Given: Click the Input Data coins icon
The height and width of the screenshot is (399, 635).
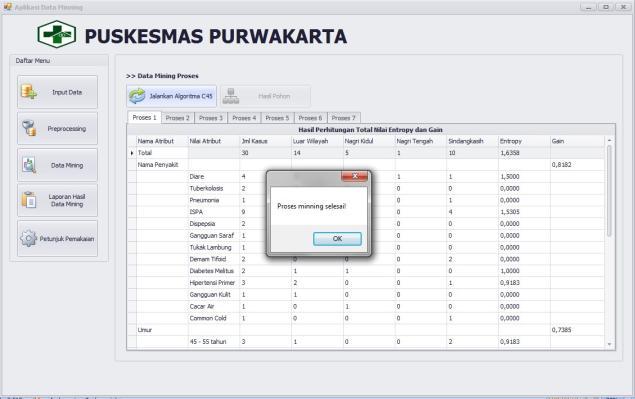Looking at the screenshot, I should (29, 92).
